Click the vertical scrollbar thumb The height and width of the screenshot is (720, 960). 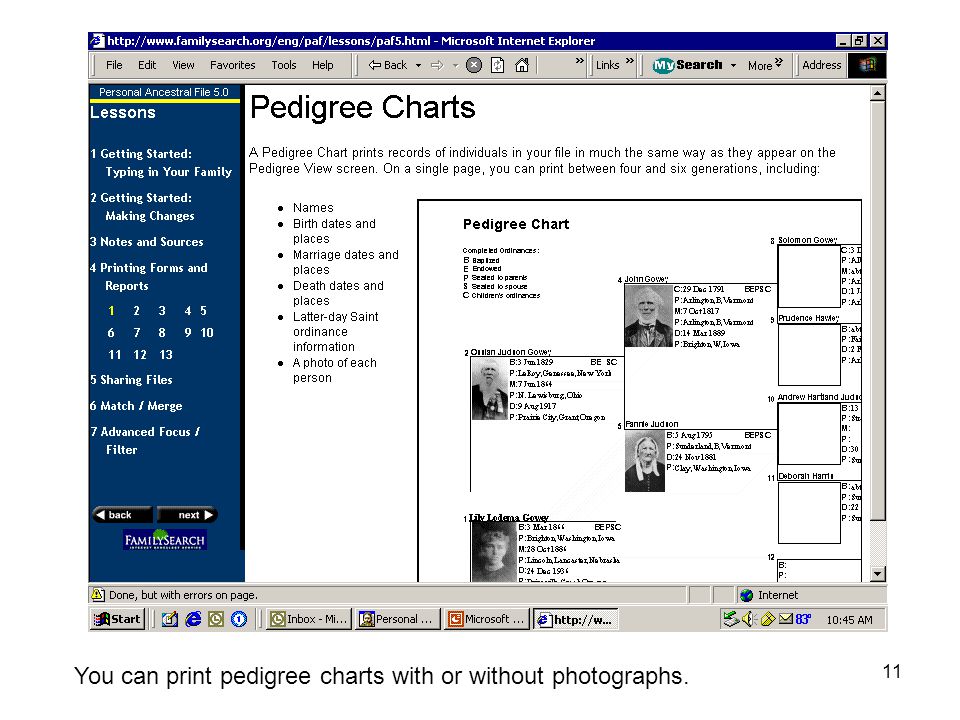coord(877,311)
